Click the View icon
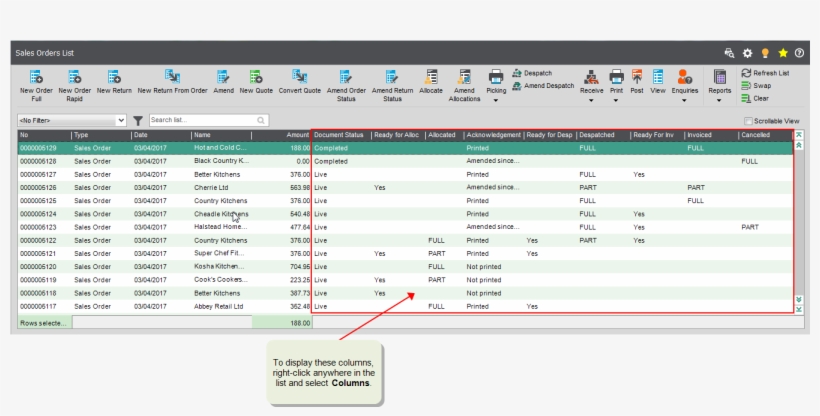 point(658,77)
